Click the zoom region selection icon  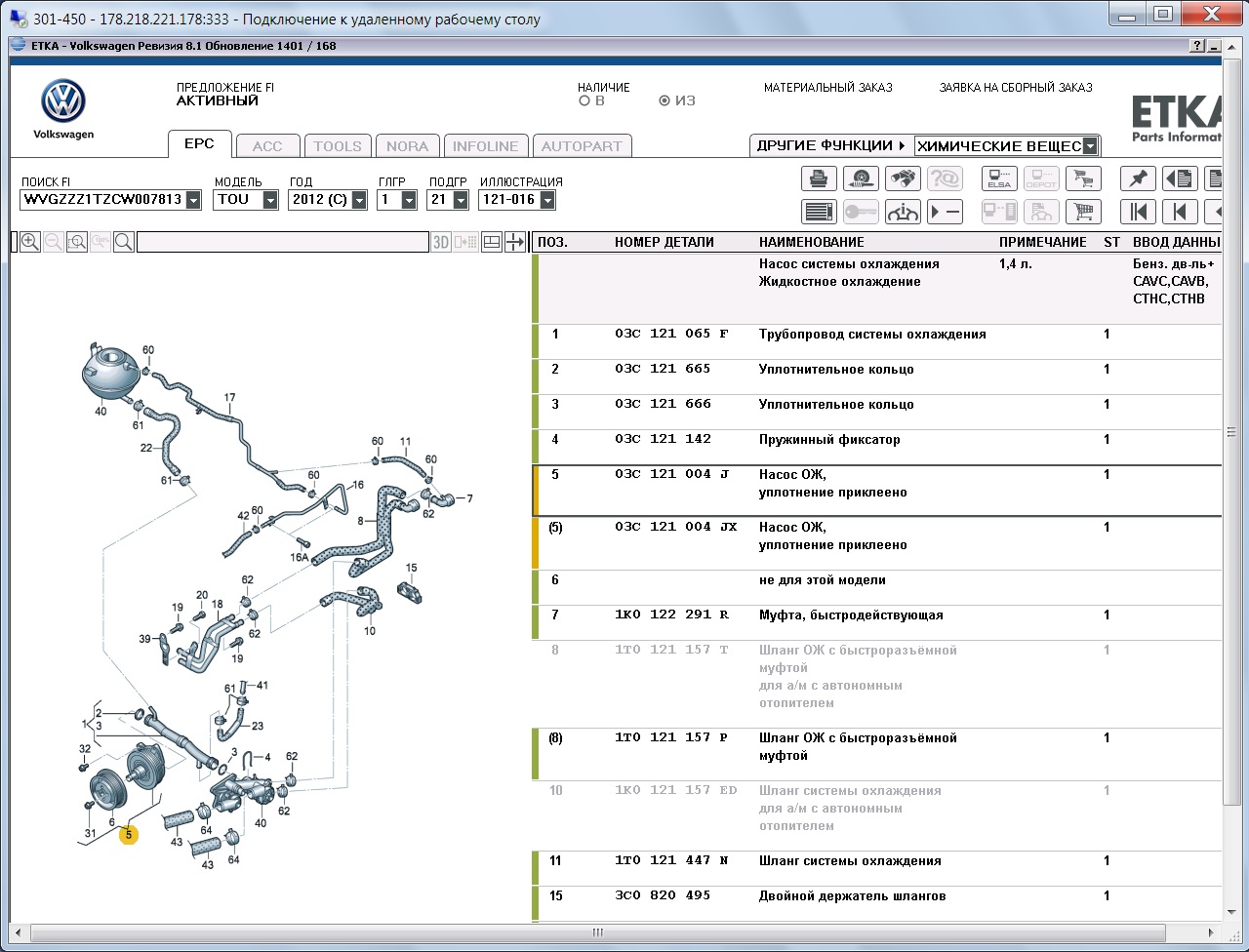coord(77,242)
